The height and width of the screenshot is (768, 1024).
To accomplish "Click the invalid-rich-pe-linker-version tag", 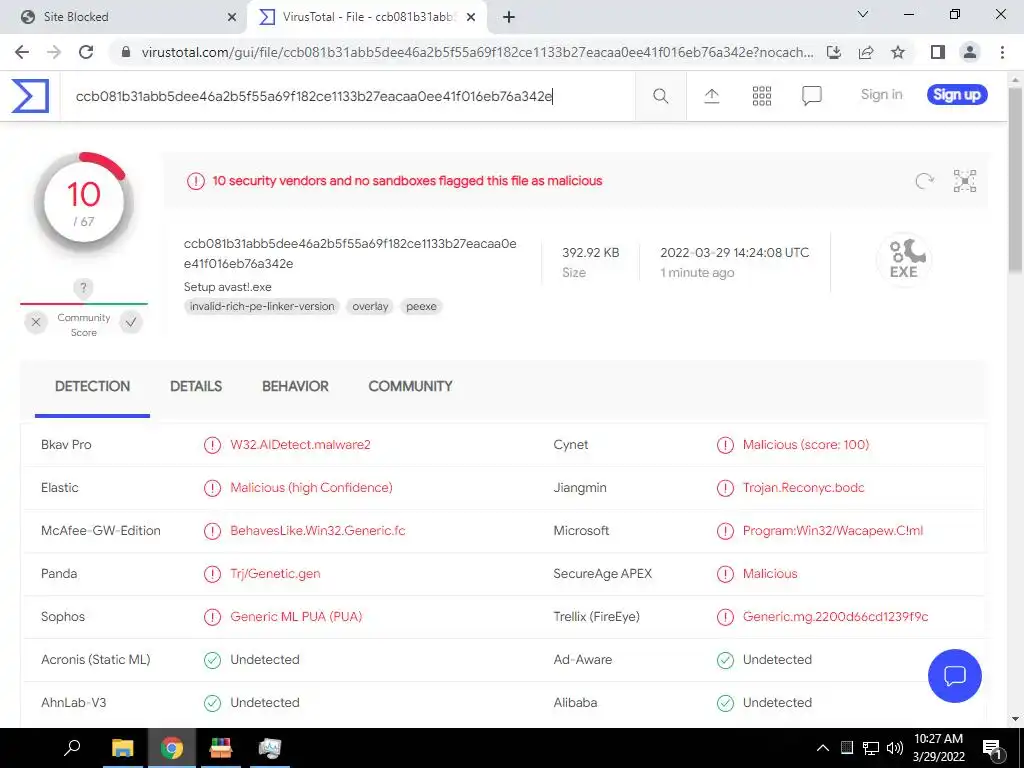I will [x=262, y=306].
